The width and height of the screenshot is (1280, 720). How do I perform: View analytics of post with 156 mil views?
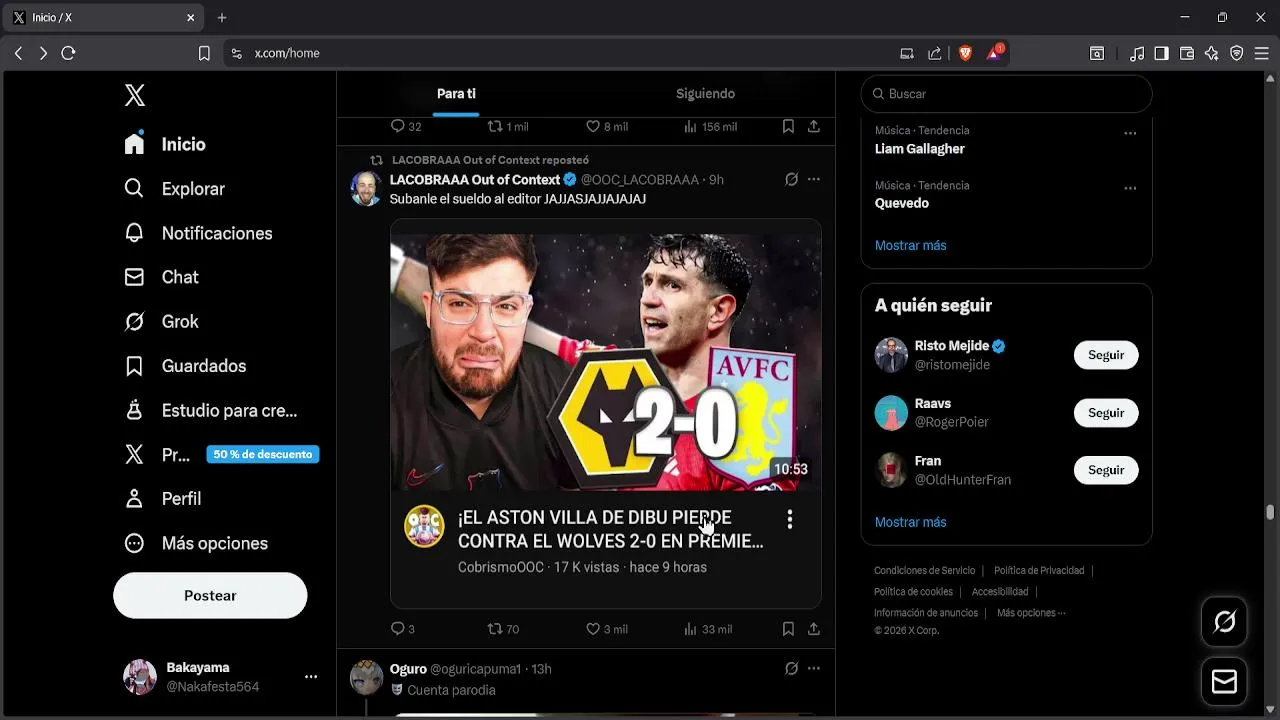(x=710, y=127)
